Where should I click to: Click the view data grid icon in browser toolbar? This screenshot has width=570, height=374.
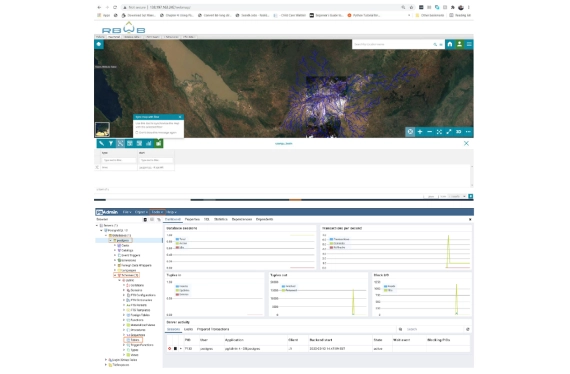pos(152,220)
